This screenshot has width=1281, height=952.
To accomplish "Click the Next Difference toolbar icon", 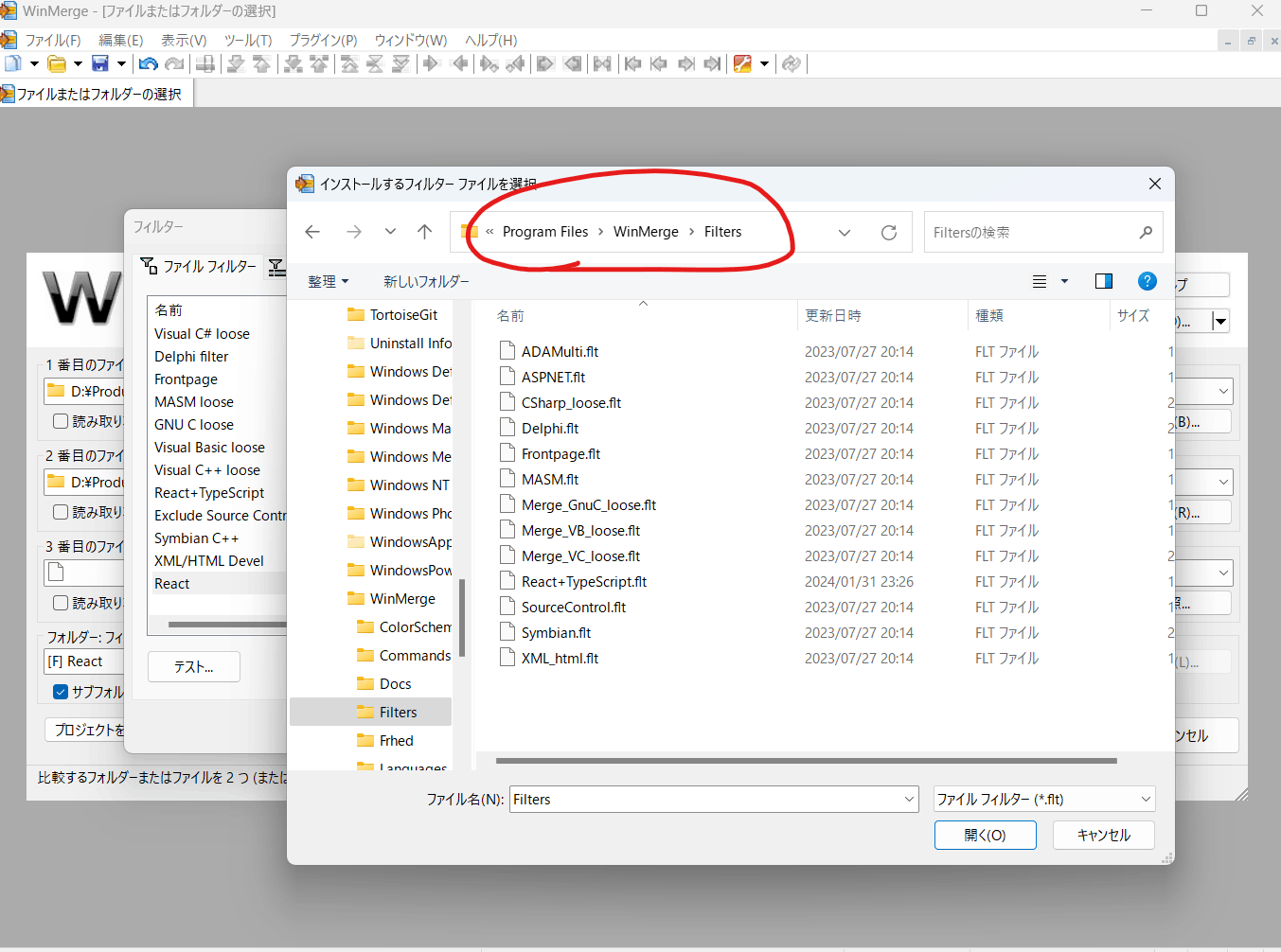I will pyautogui.click(x=236, y=63).
